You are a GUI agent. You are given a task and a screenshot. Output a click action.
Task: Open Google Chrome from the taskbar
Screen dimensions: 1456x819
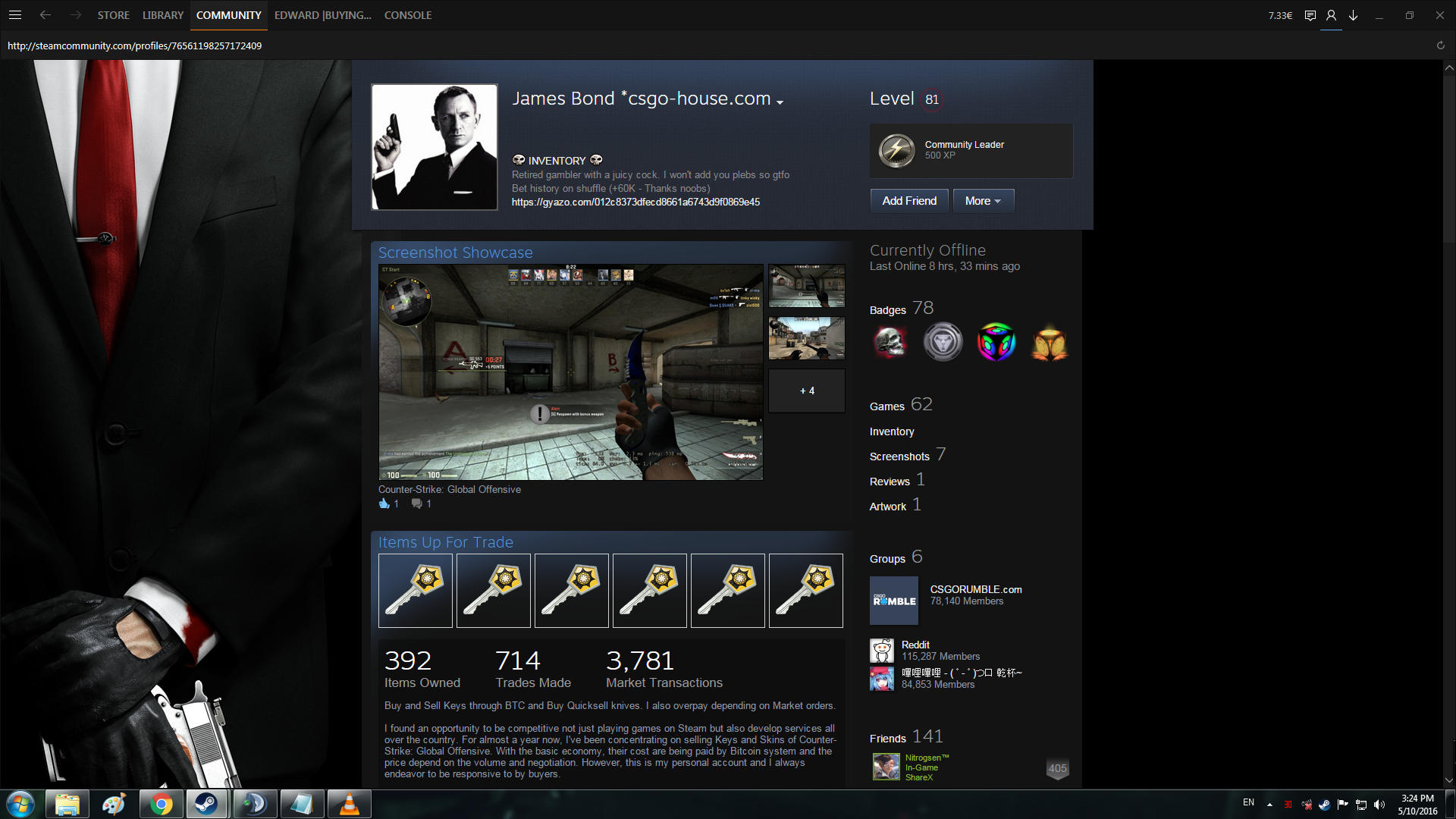[161, 804]
